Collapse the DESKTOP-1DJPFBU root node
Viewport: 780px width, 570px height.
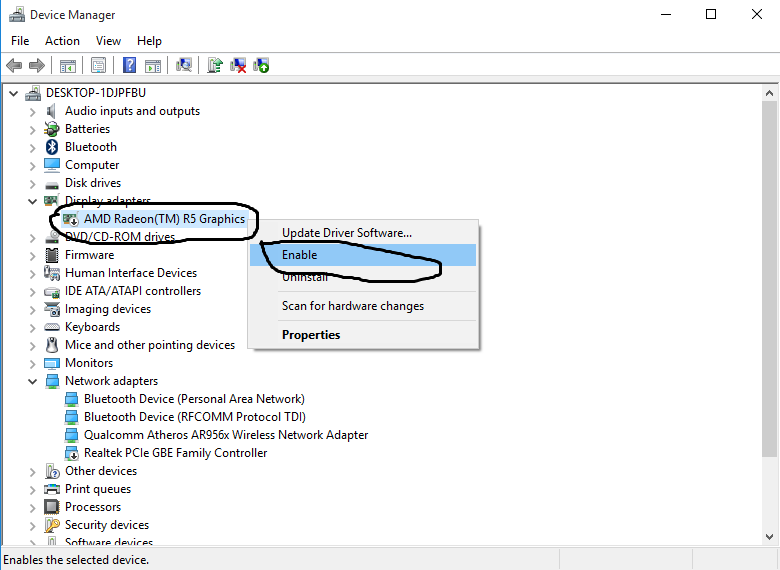click(x=13, y=93)
